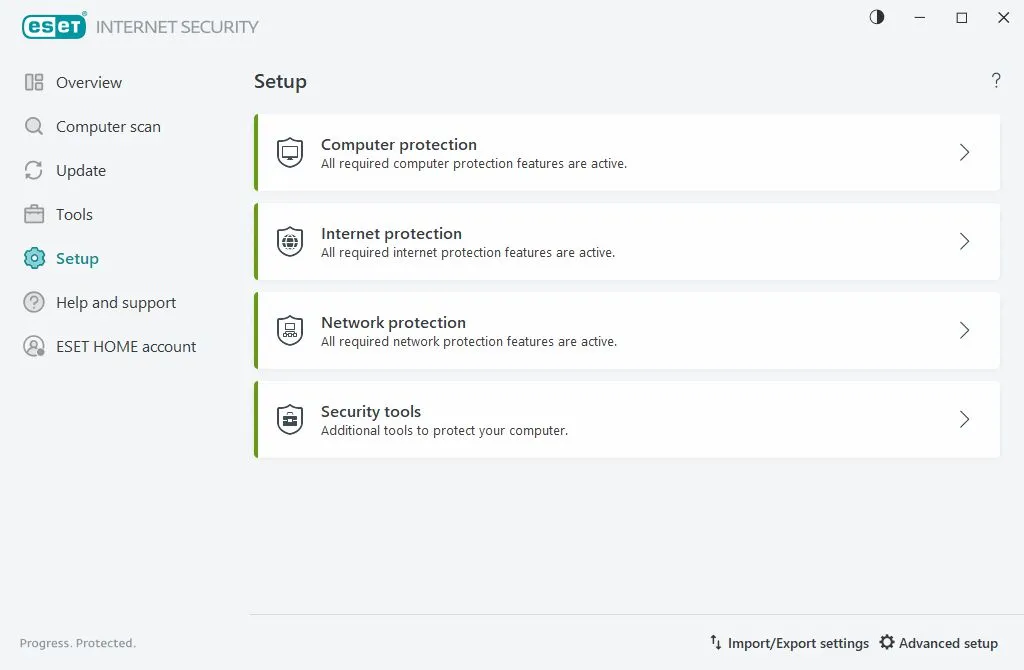Click the Import/Export settings link
Viewport: 1024px width, 670px height.
[x=798, y=643]
